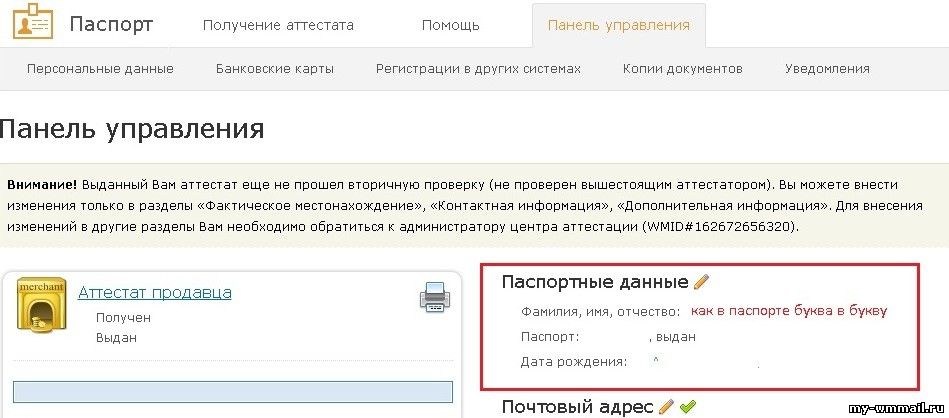Image resolution: width=949 pixels, height=418 pixels.
Task: Click the Дата рождения: label
Action: (x=574, y=362)
